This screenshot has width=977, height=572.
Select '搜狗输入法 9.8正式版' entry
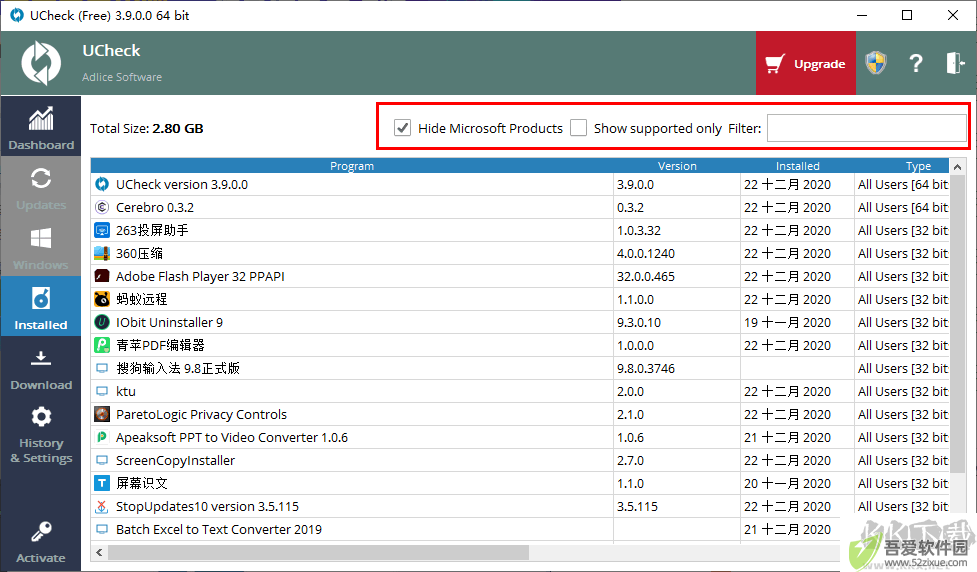[178, 368]
